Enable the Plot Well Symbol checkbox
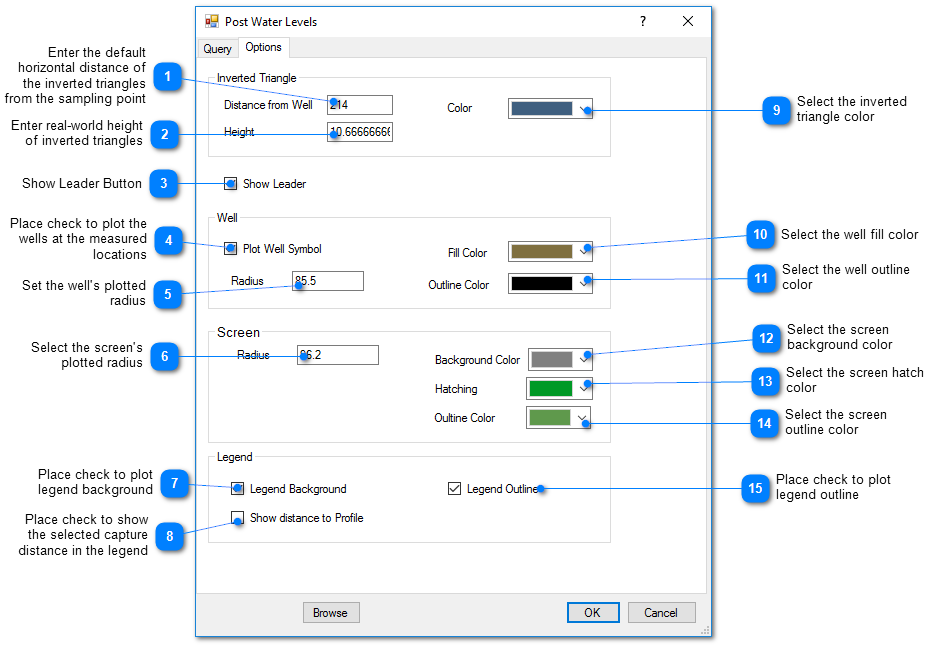Image resolution: width=932 pixels, height=647 pixels. coord(231,249)
